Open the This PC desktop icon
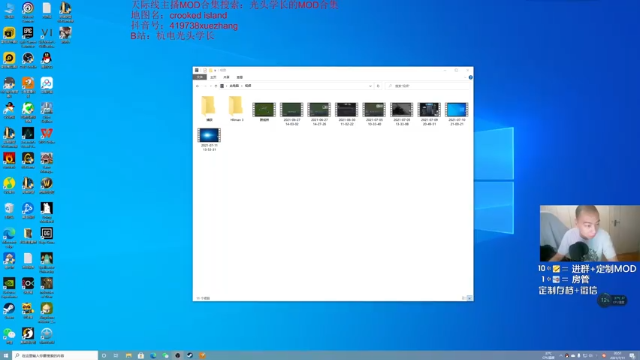The height and width of the screenshot is (360, 640). tap(9, 11)
